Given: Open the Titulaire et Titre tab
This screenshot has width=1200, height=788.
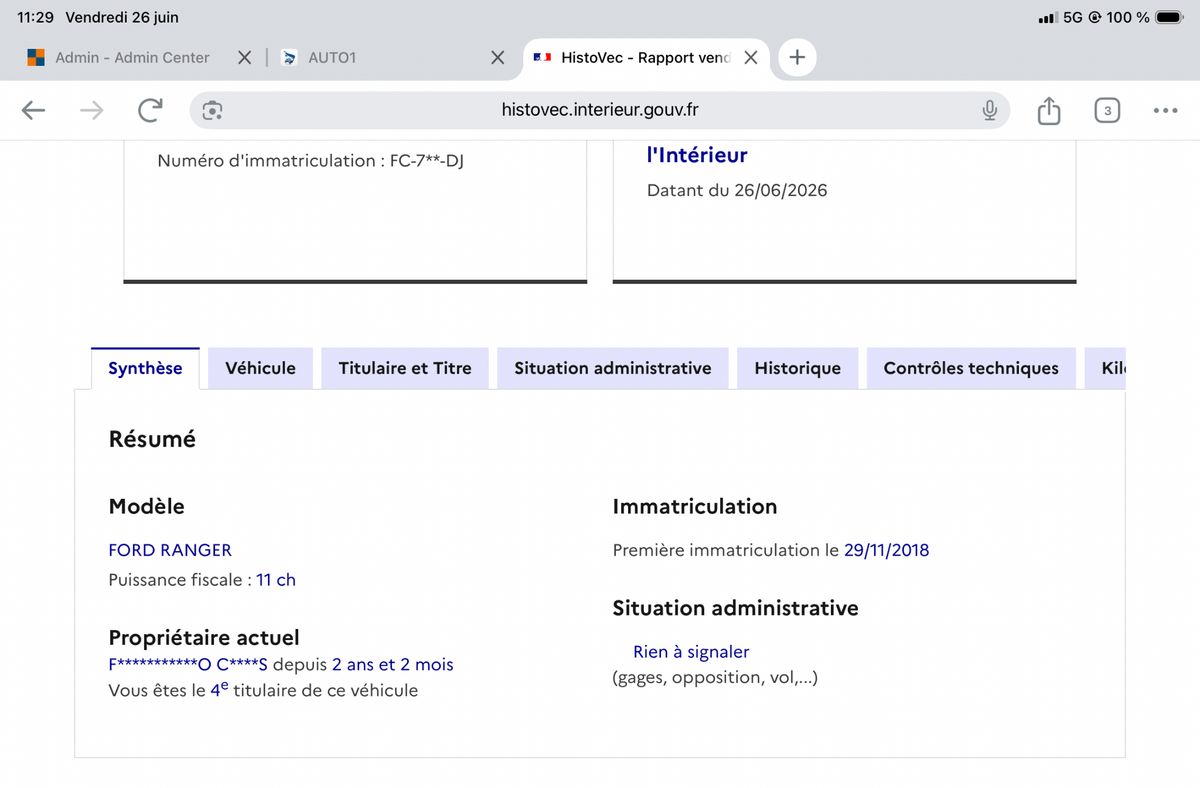Looking at the screenshot, I should (405, 368).
